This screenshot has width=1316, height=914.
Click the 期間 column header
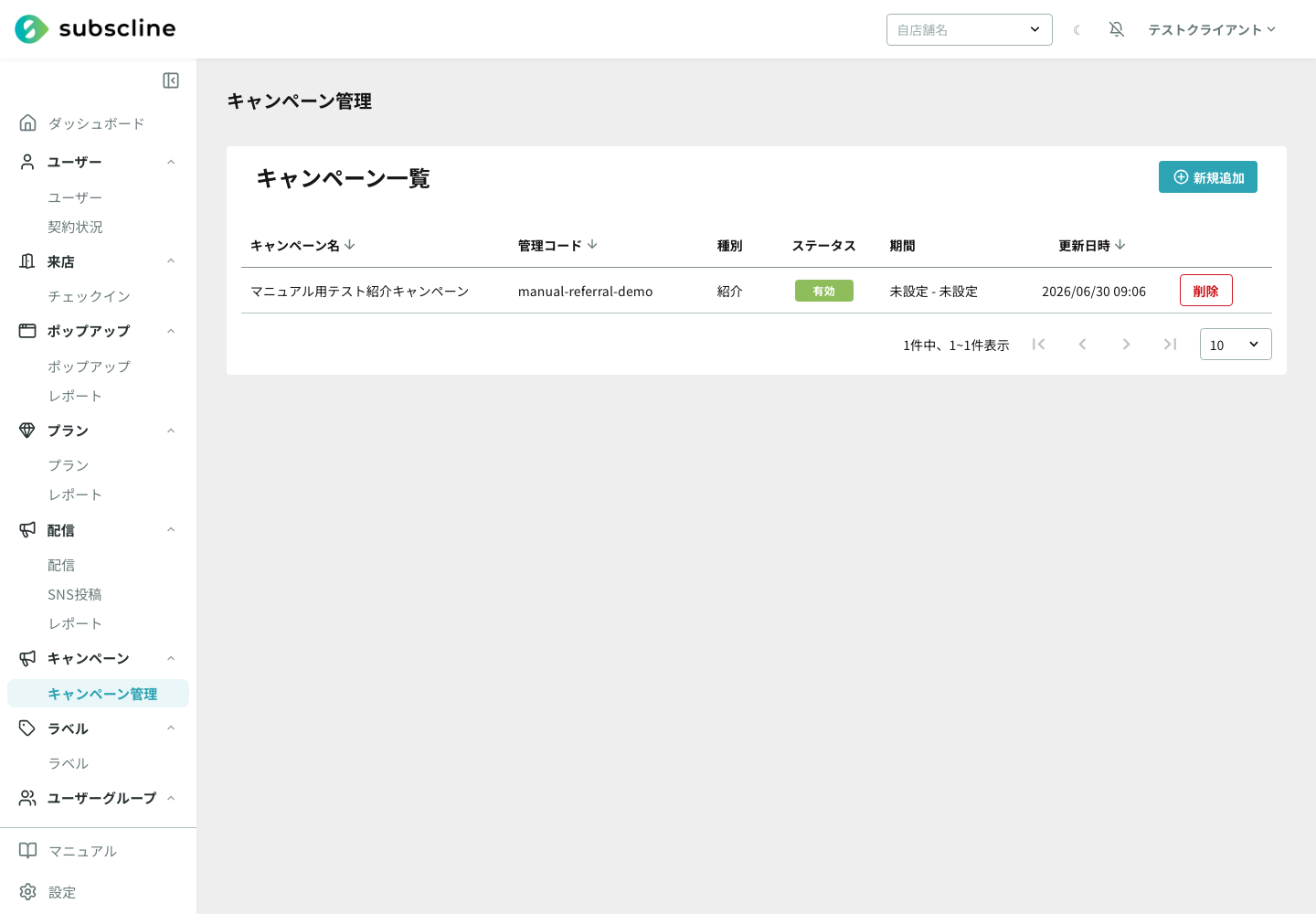(x=903, y=246)
